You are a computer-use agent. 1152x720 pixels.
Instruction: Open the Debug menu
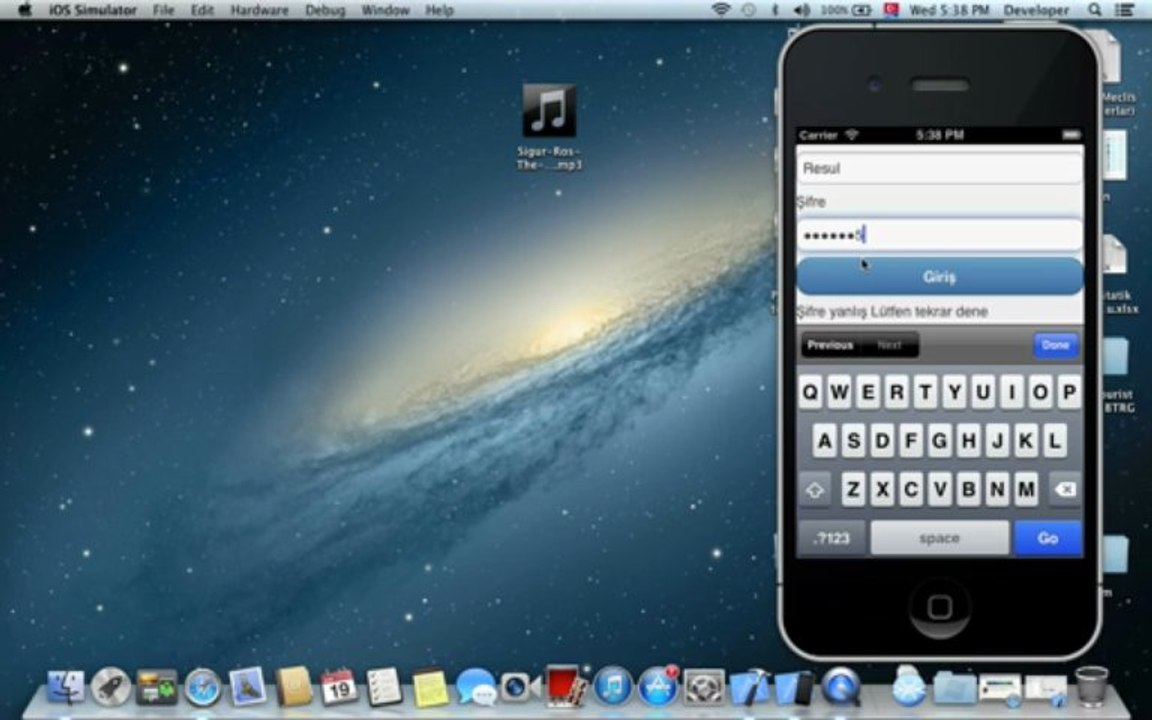[x=325, y=10]
